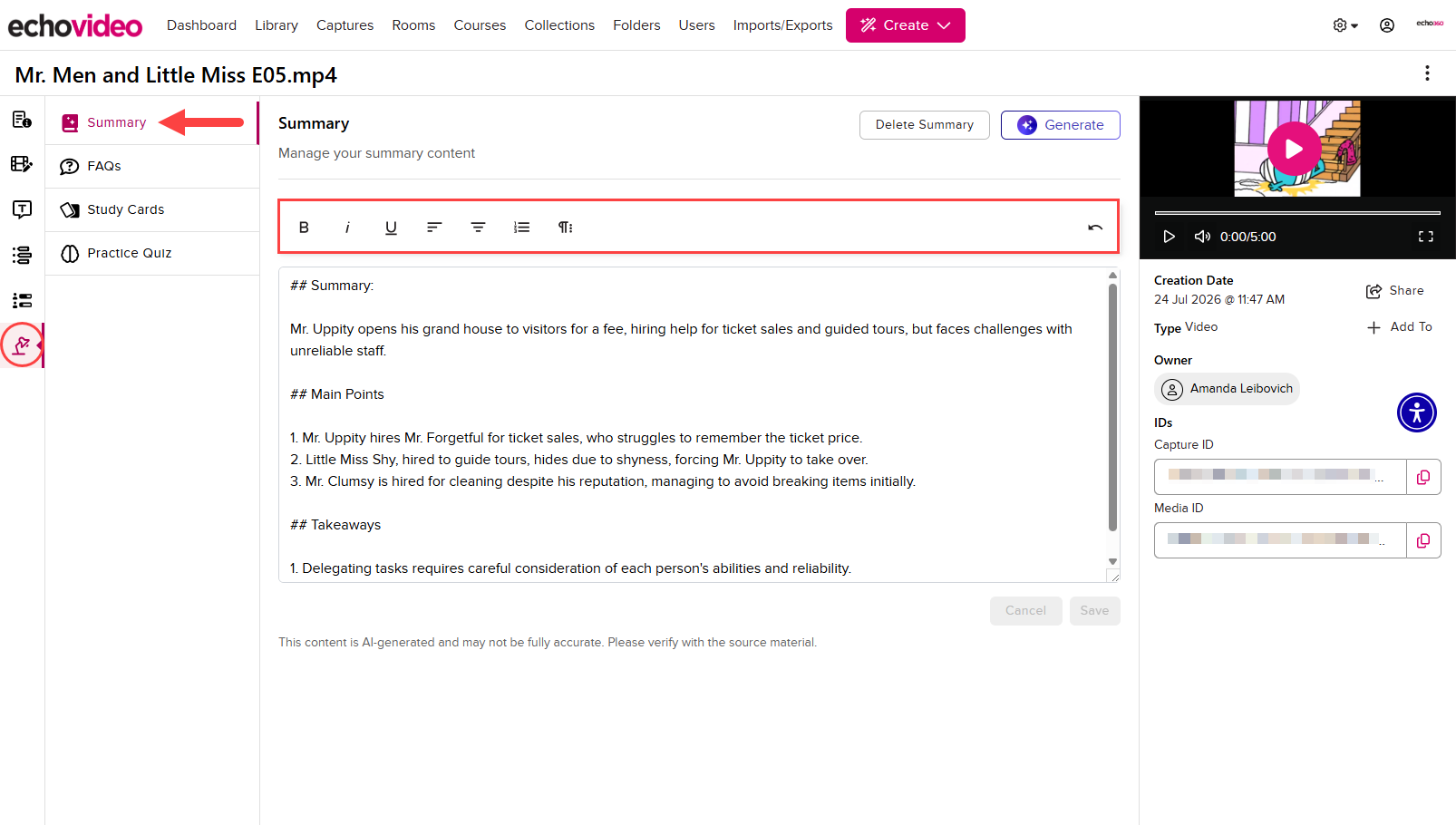
Task: Open the media more options menu
Action: point(1427,73)
